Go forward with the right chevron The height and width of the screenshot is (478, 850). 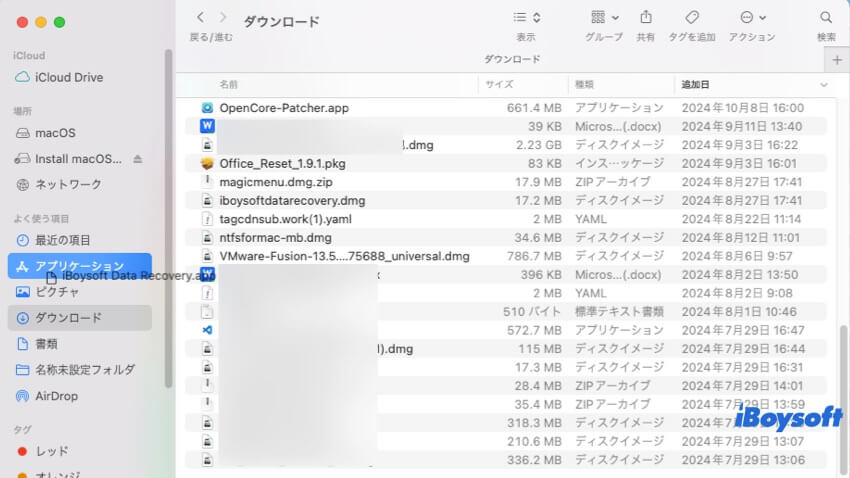coord(222,17)
